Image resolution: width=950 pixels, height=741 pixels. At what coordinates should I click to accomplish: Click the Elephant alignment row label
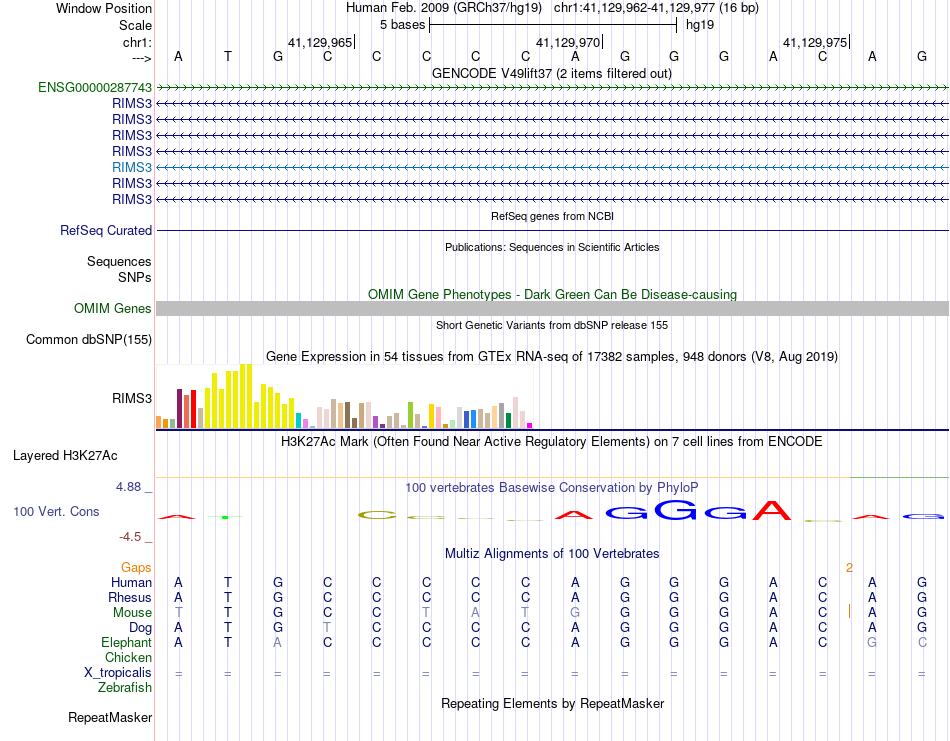(126, 642)
